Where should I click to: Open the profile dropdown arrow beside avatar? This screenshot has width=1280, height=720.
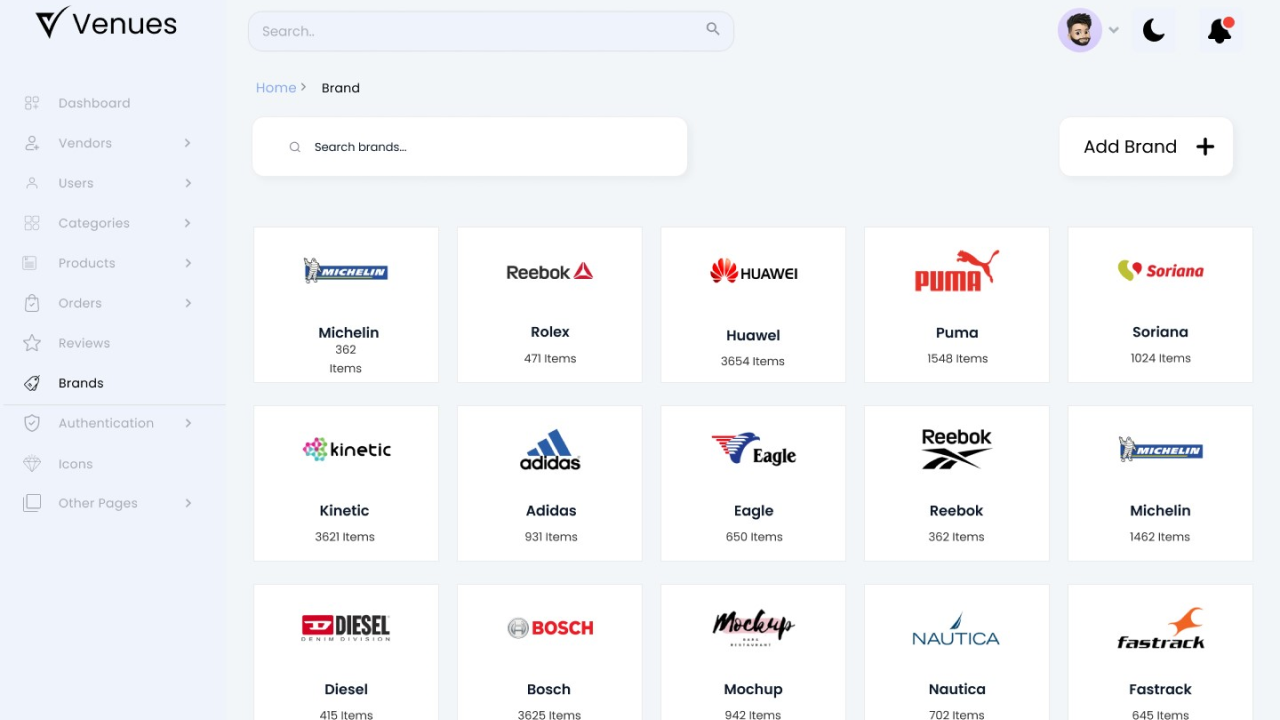pyautogui.click(x=1114, y=30)
